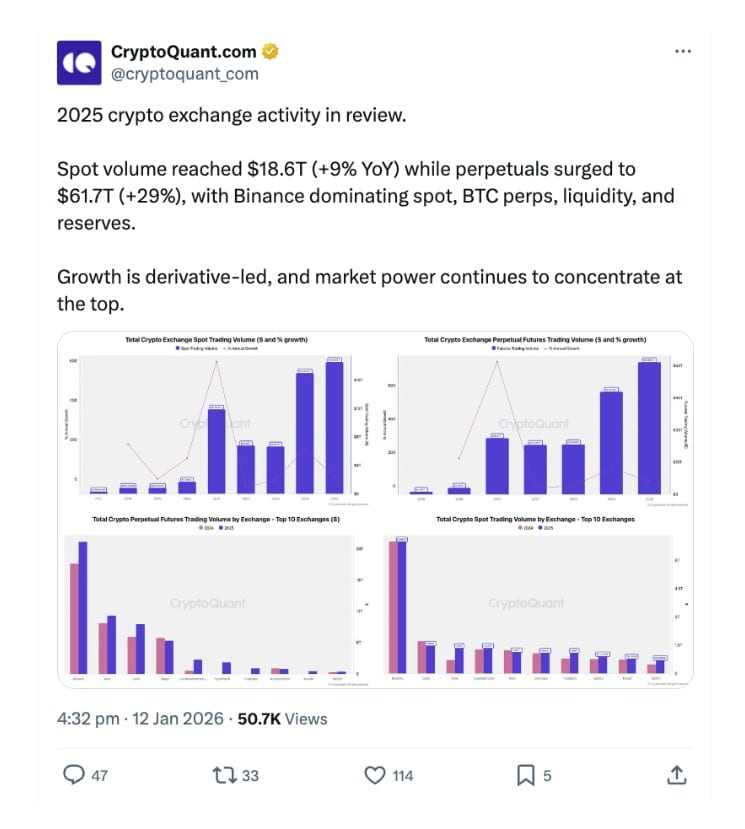Open the tweet's more options menu
The width and height of the screenshot is (745, 829).
[683, 51]
